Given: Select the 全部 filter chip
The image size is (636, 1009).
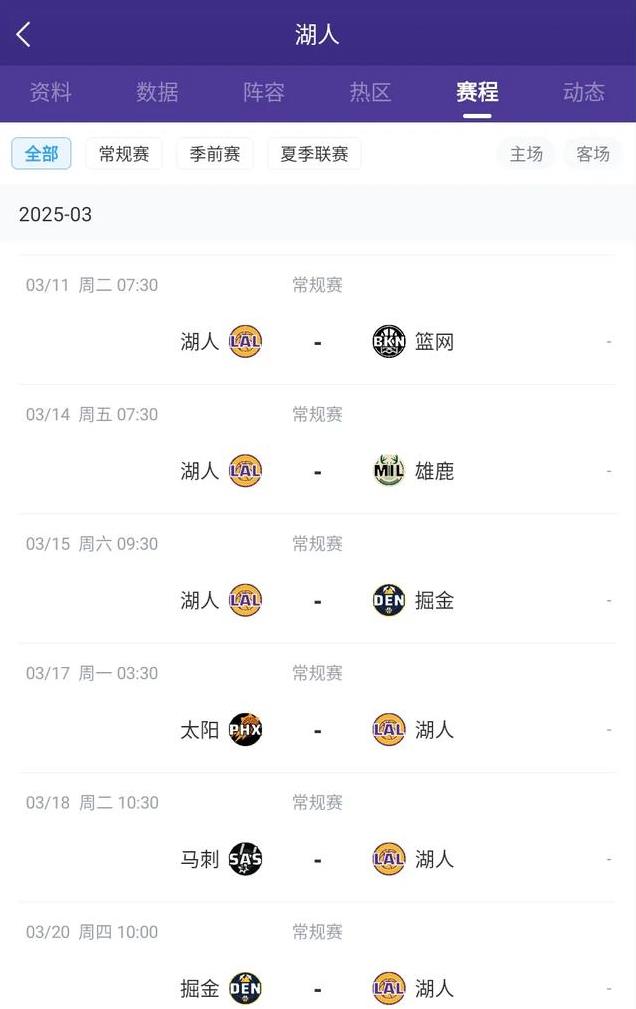Looking at the screenshot, I should click(41, 154).
